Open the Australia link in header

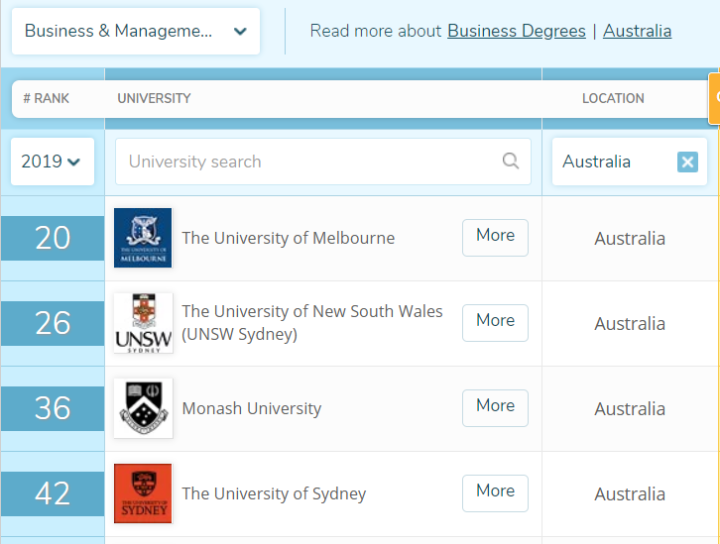point(637,31)
